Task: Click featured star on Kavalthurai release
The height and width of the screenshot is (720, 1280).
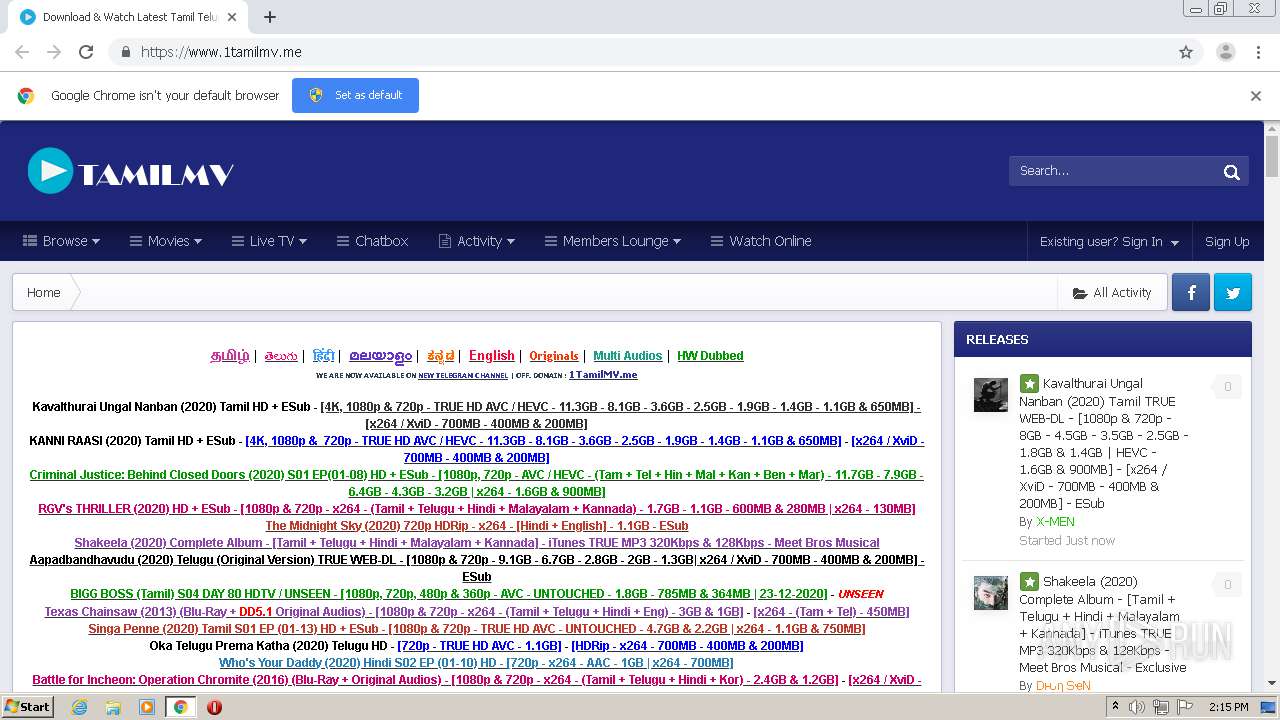Action: [1029, 383]
